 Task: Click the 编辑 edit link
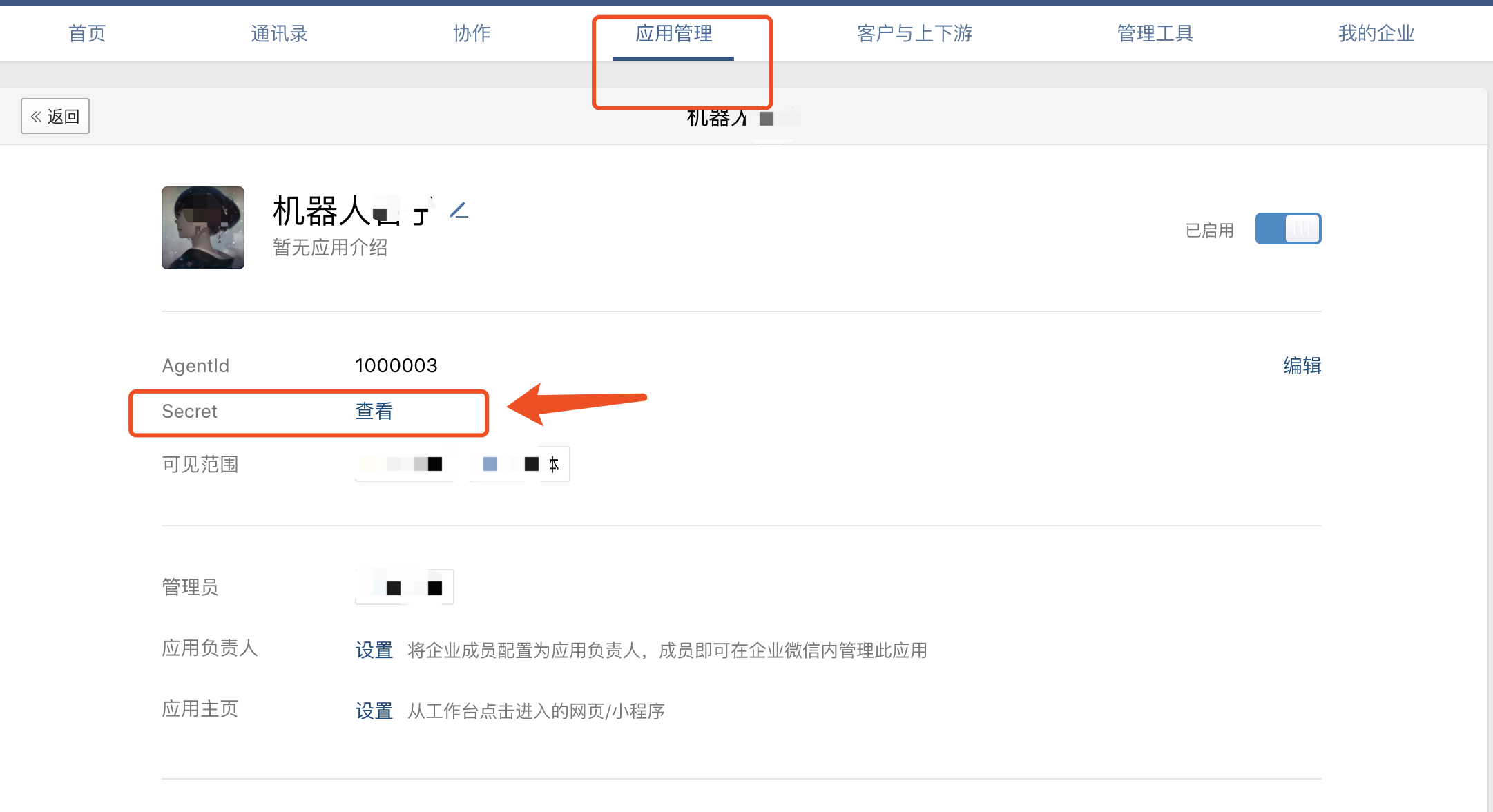point(1302,365)
